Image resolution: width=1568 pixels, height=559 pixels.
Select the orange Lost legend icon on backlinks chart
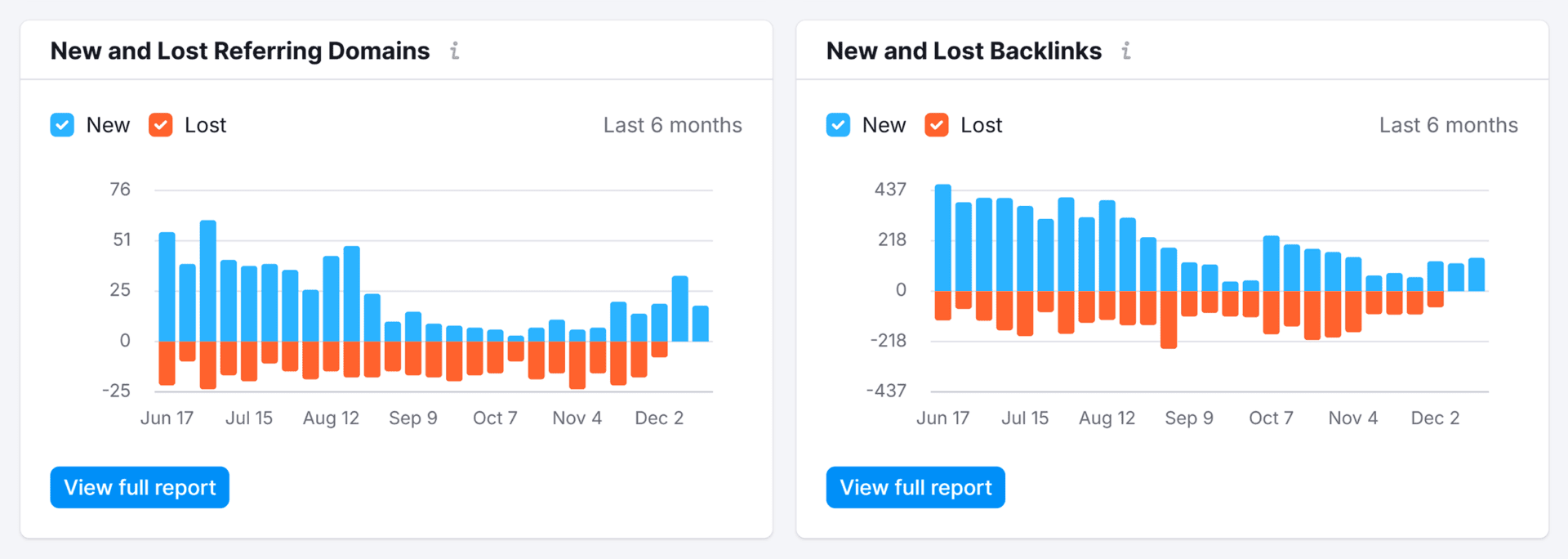tap(936, 125)
